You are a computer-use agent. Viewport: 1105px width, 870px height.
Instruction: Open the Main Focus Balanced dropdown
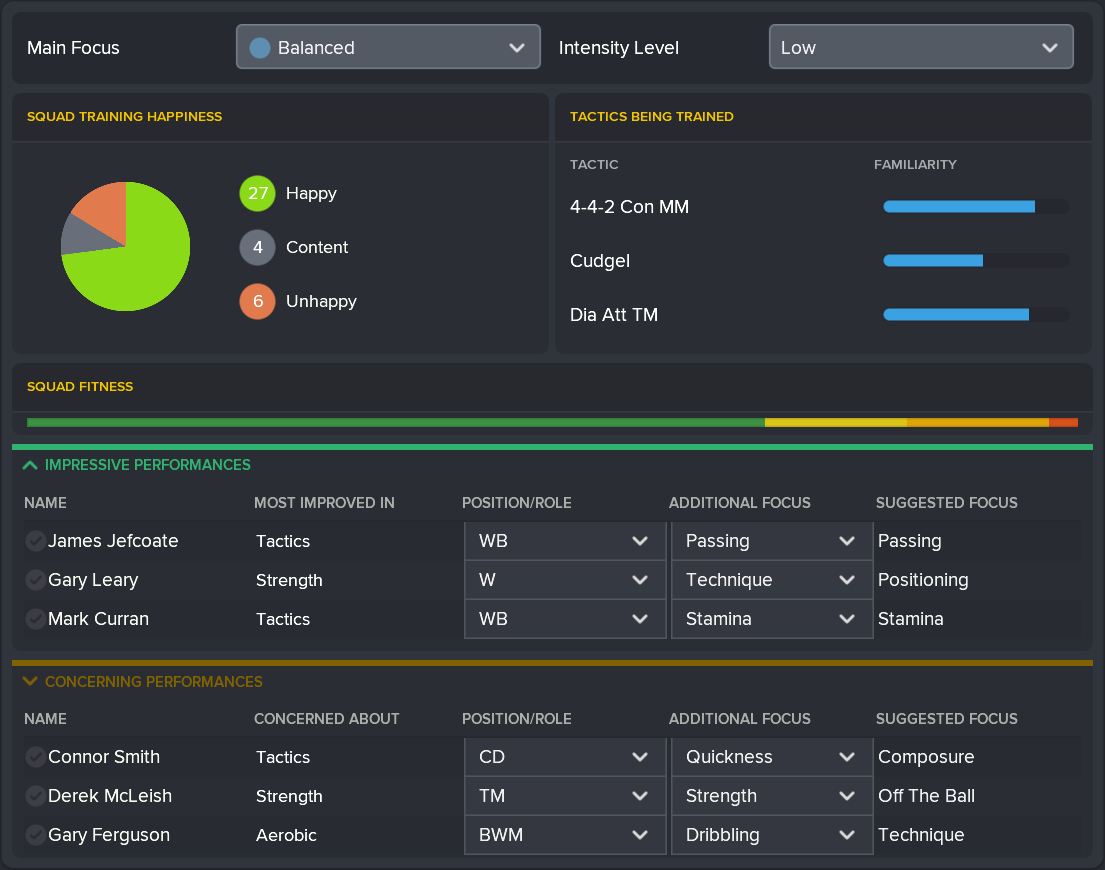tap(388, 48)
